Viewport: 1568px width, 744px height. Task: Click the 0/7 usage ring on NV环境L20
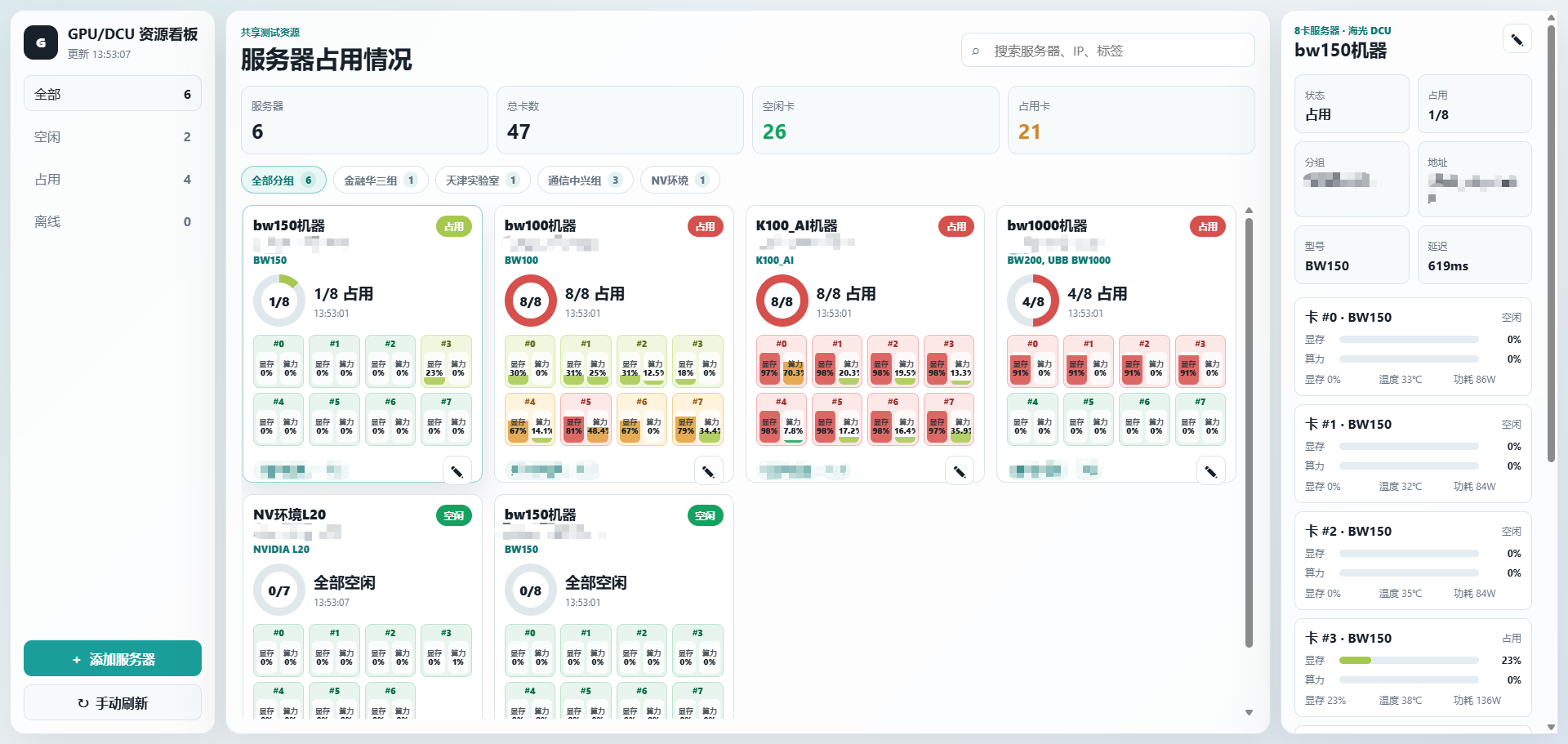pyautogui.click(x=279, y=590)
